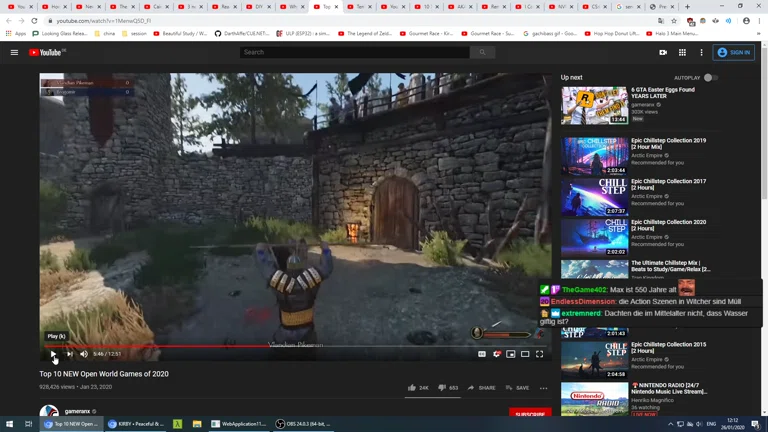This screenshot has height=432, width=768.
Task: Toggle subtitles with the captions button
Action: [481, 354]
